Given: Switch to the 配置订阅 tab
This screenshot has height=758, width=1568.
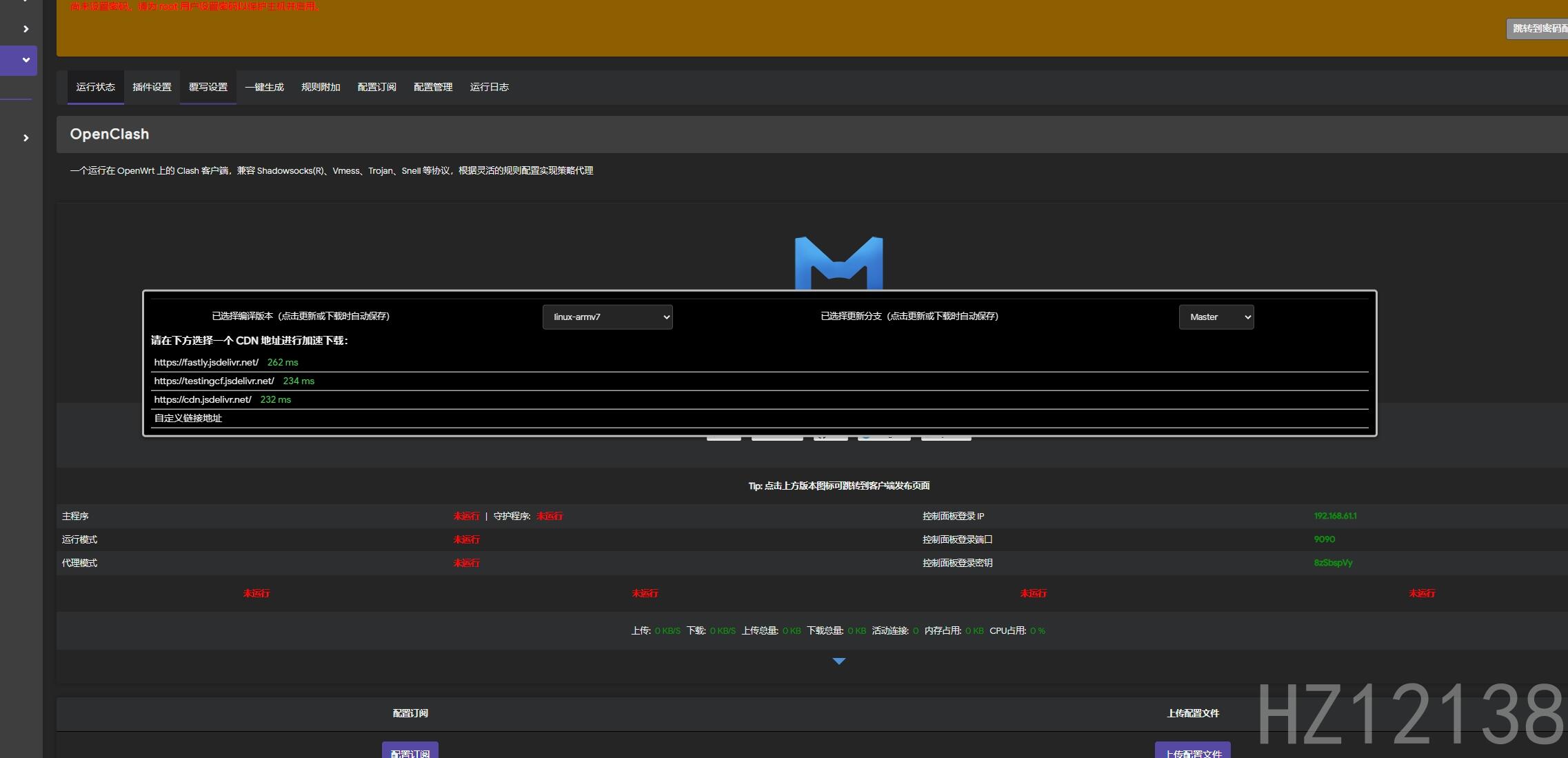Looking at the screenshot, I should [x=376, y=87].
